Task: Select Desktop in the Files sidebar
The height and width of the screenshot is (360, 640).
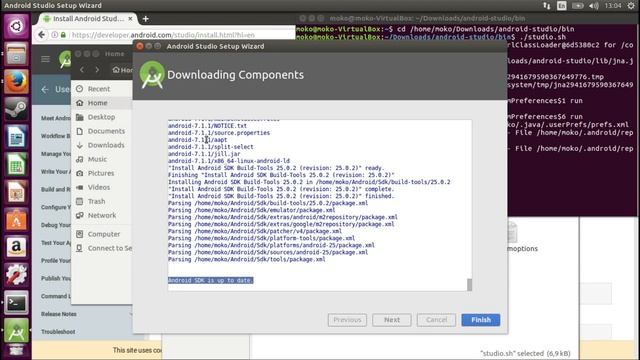Action: (x=102, y=117)
